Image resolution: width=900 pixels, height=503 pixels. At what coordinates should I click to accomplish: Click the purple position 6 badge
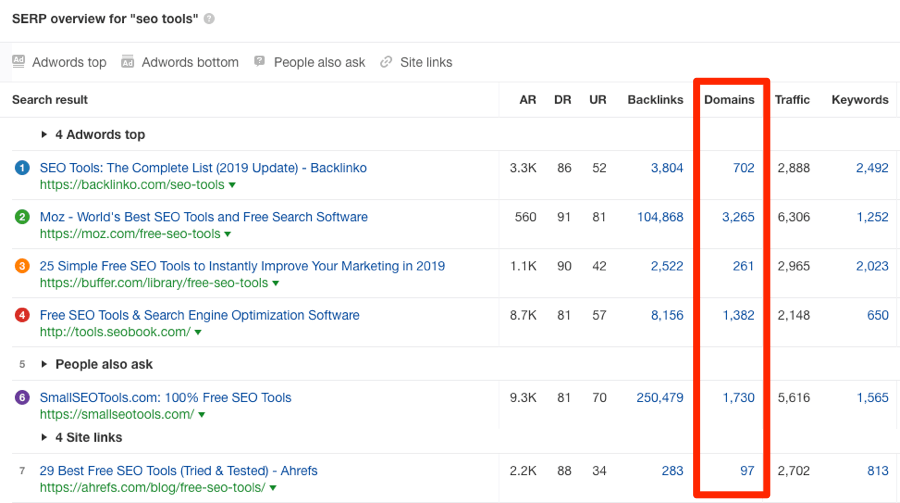(x=22, y=398)
